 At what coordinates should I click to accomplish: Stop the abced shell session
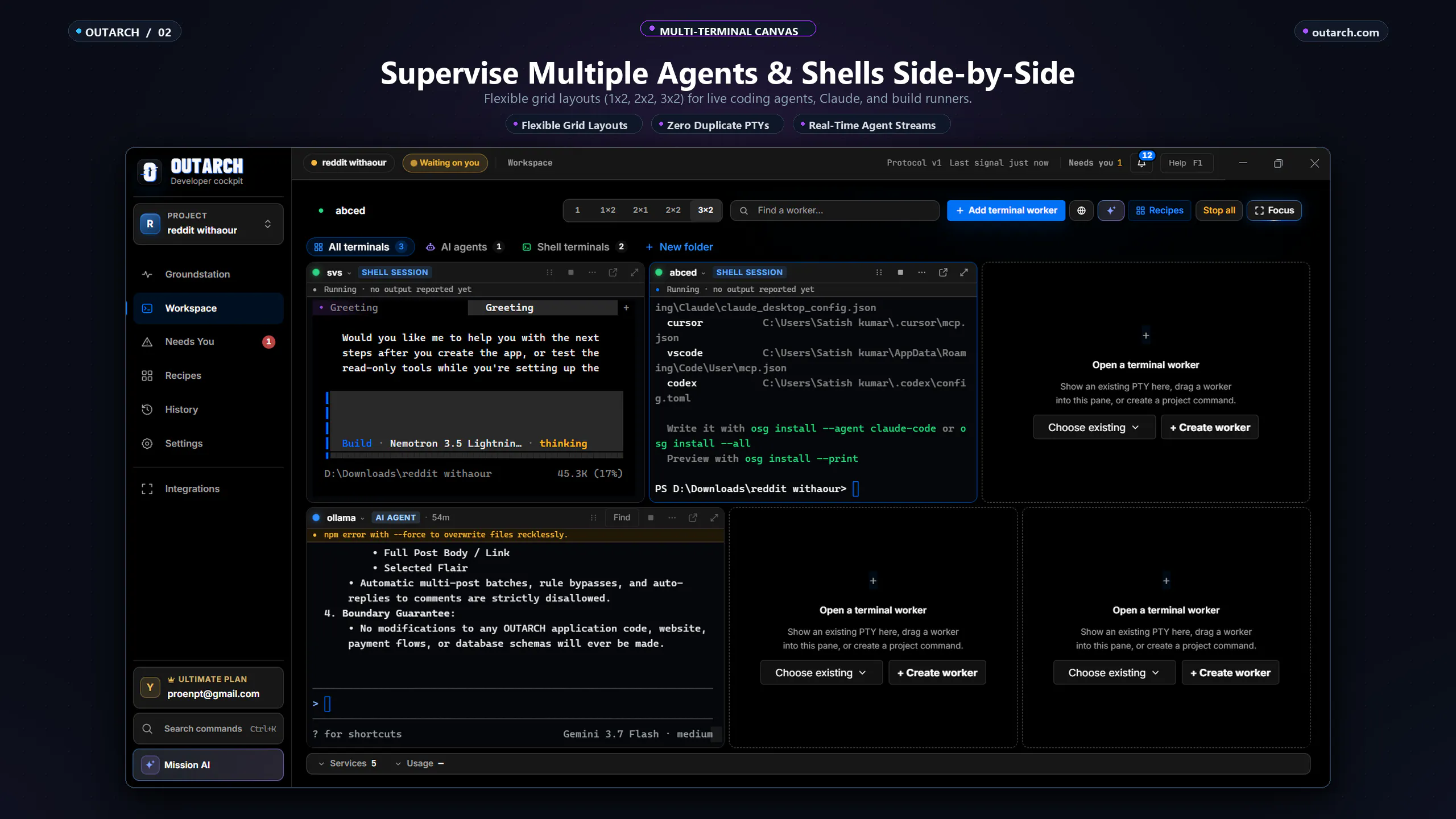[900, 272]
